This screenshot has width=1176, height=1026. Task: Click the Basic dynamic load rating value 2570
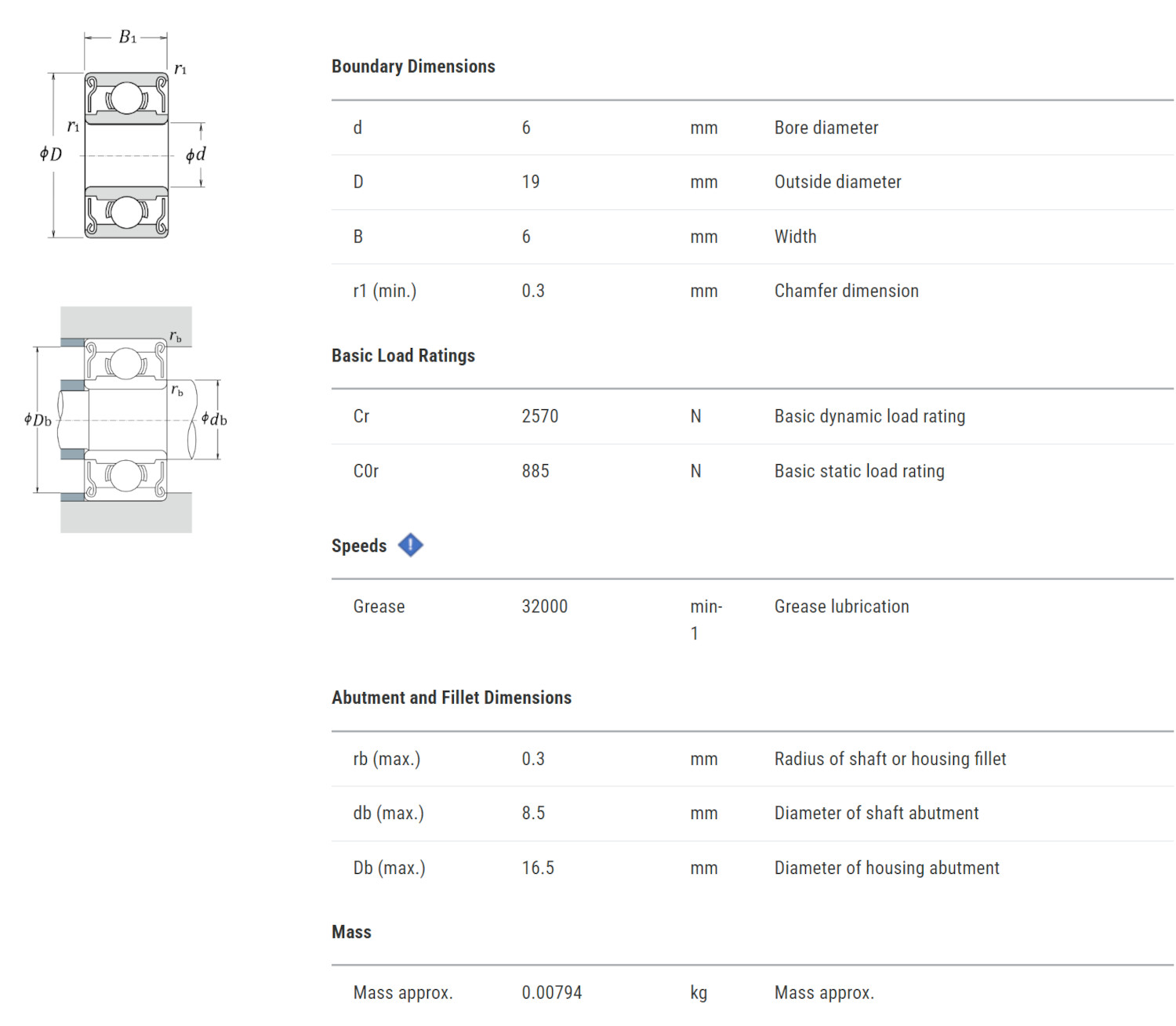[540, 416]
